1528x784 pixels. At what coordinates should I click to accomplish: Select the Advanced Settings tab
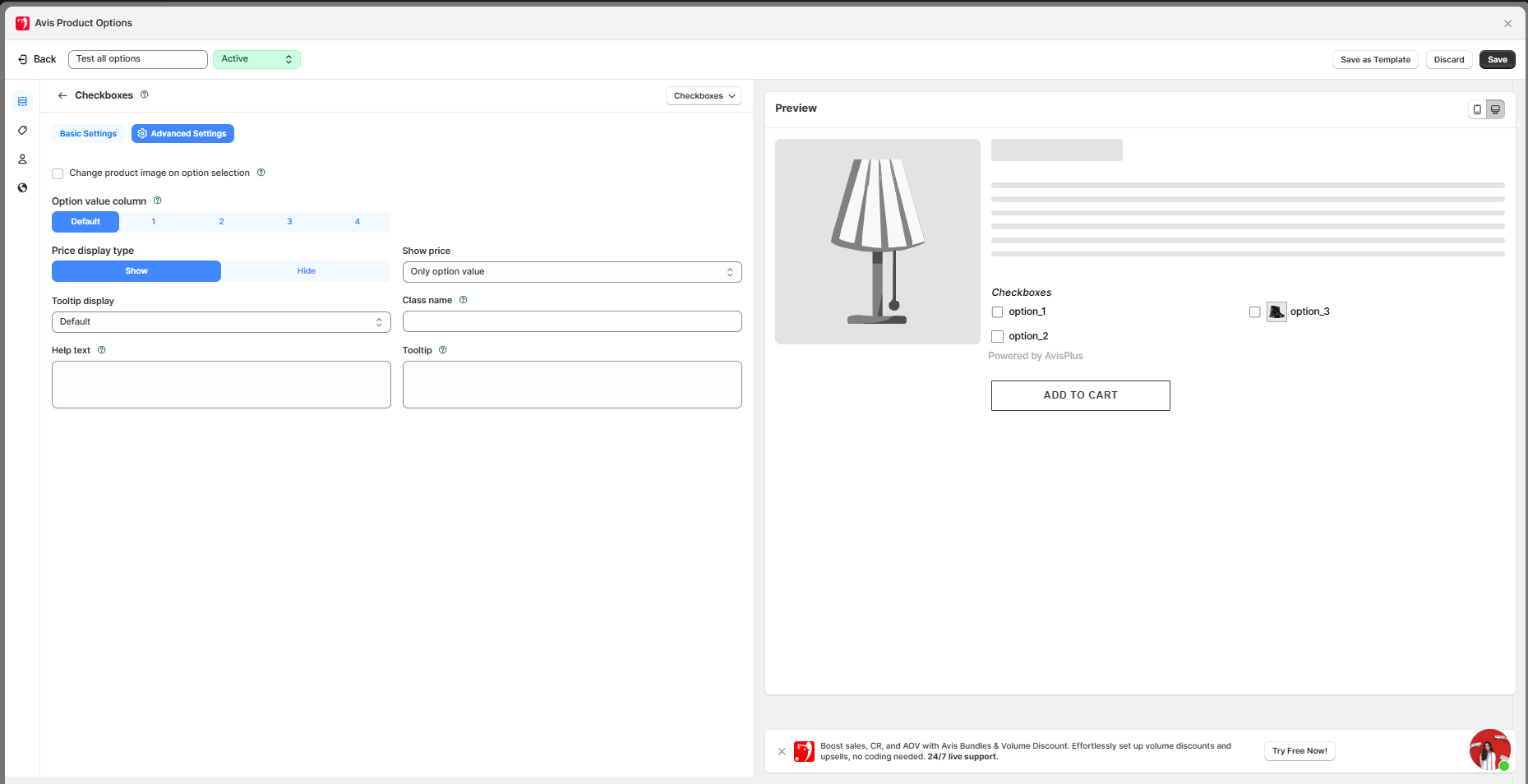pos(182,134)
